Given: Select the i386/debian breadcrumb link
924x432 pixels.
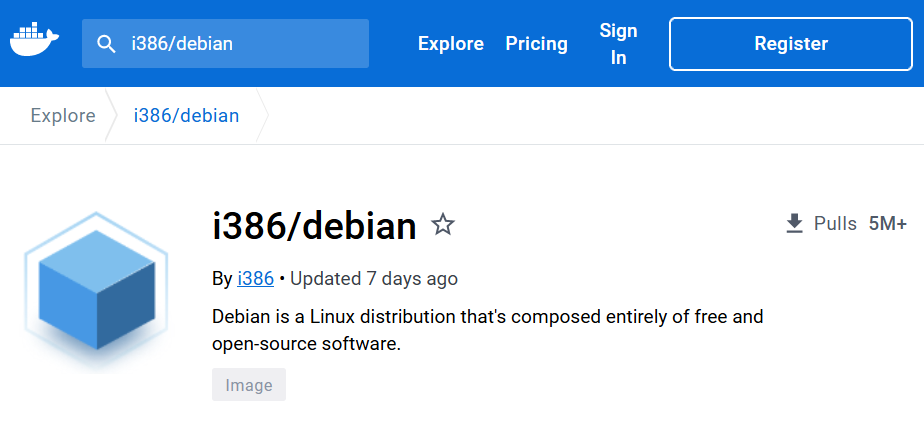Looking at the screenshot, I should (x=186, y=116).
